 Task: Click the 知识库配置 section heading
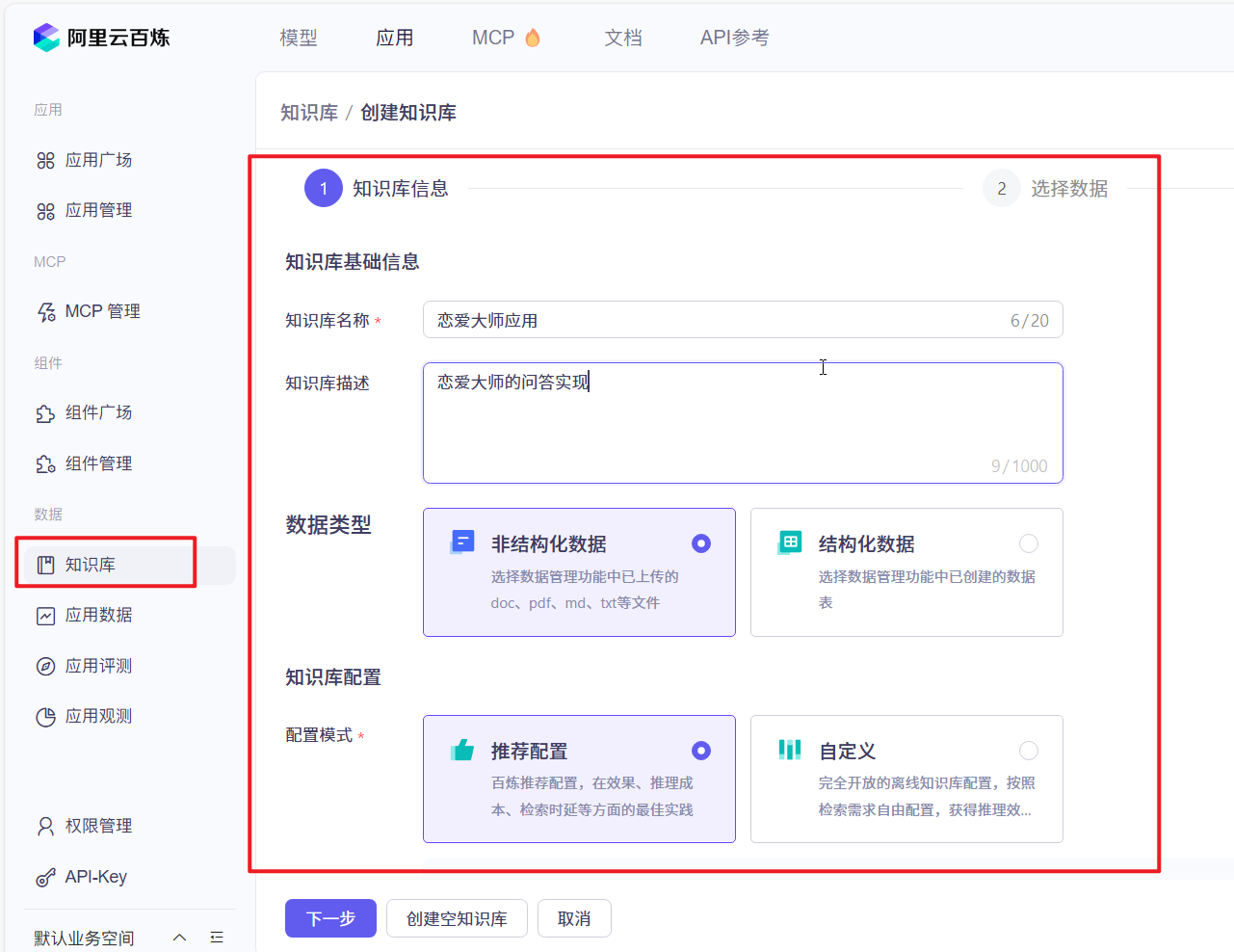pyautogui.click(x=333, y=677)
